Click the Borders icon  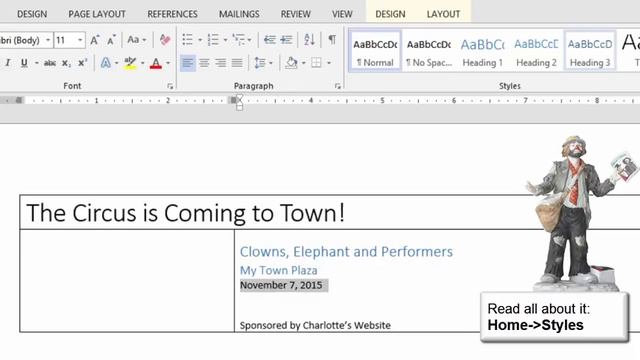pyautogui.click(x=316, y=63)
